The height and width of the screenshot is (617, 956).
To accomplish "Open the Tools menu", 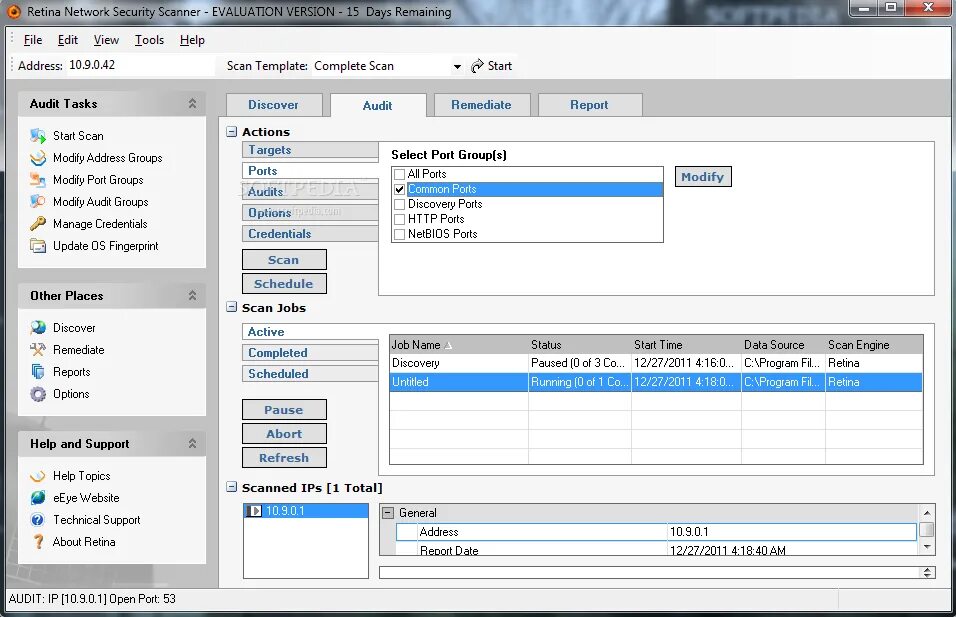I will click(x=149, y=40).
